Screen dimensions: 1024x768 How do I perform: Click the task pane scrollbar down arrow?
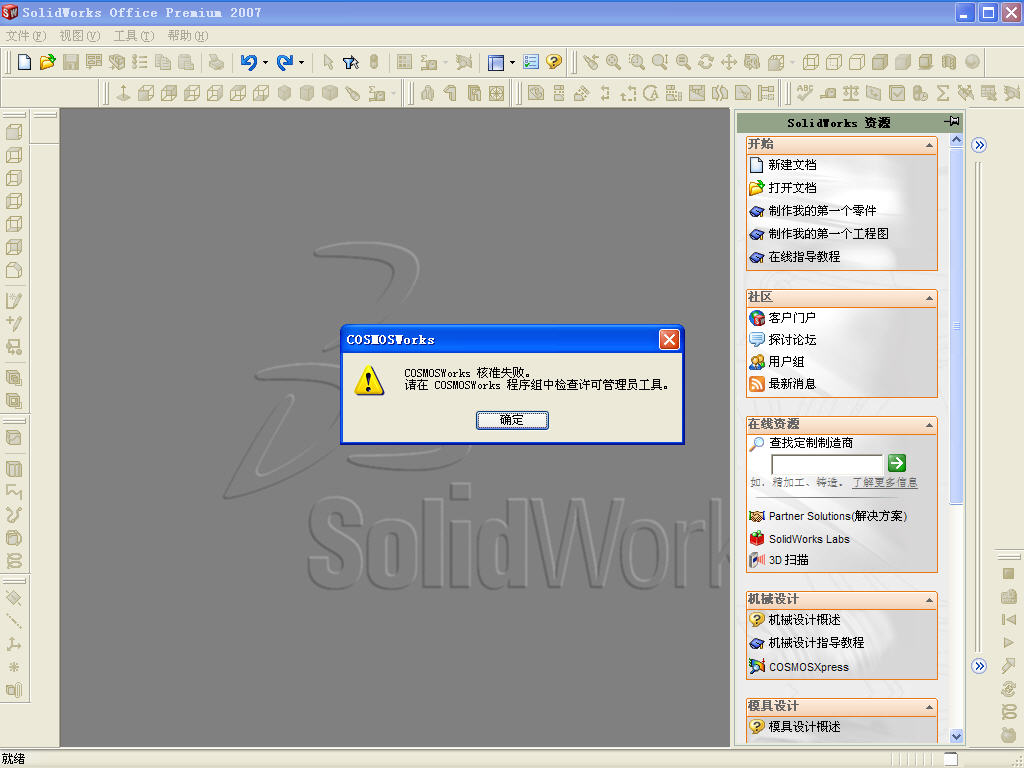[956, 736]
